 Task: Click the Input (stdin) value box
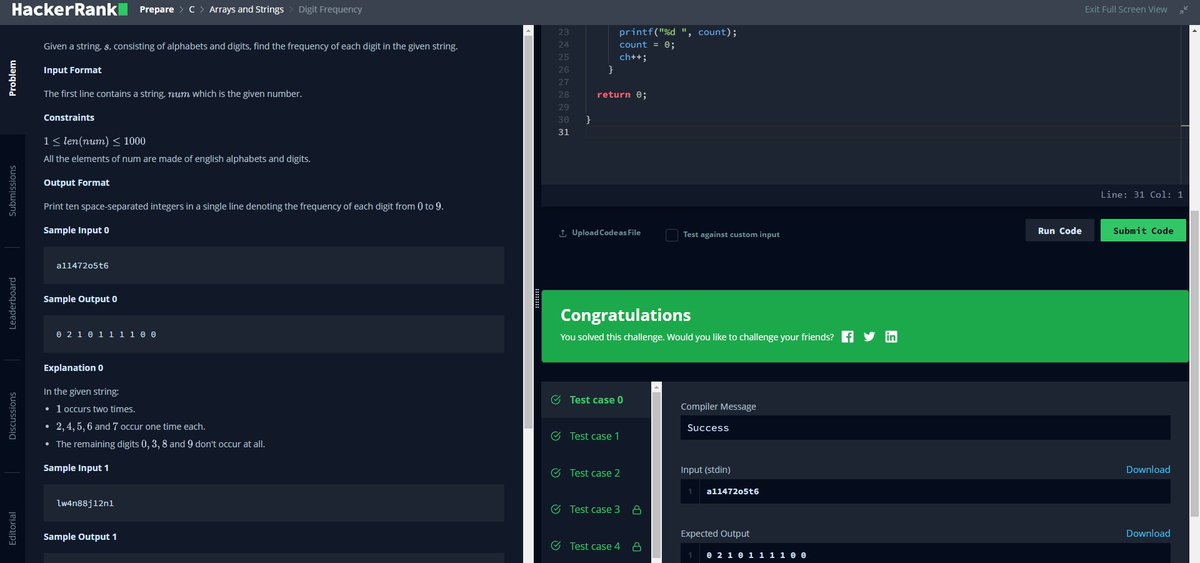coord(925,491)
